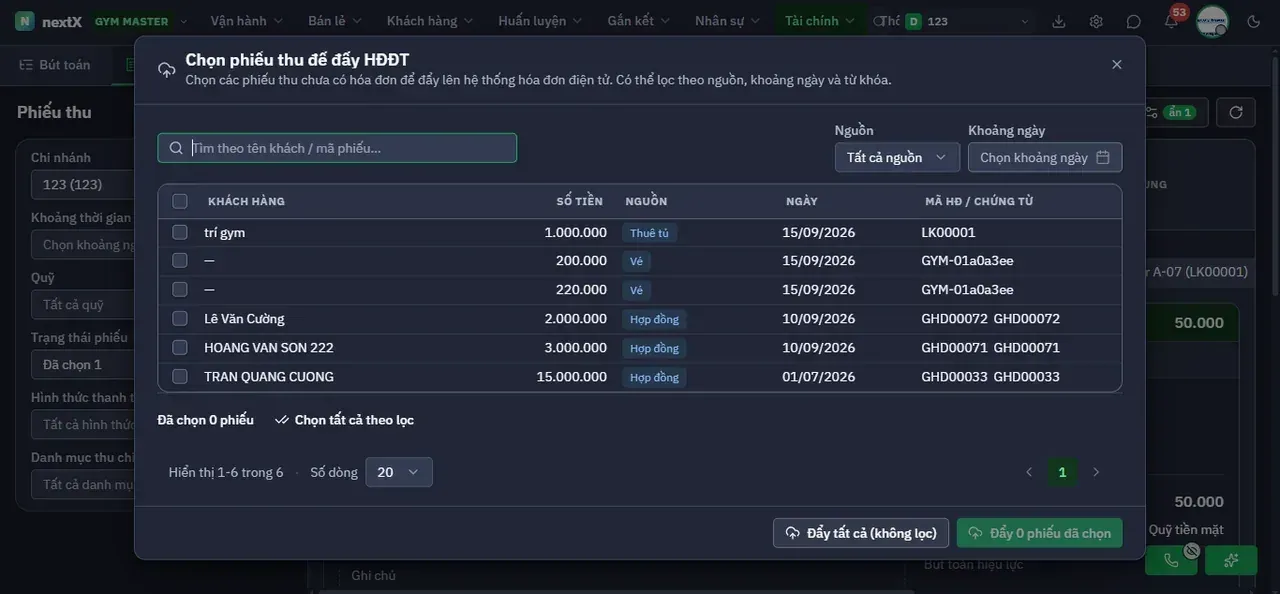Open the Số dòng 20 dropdown
The width and height of the screenshot is (1280, 594).
[399, 472]
